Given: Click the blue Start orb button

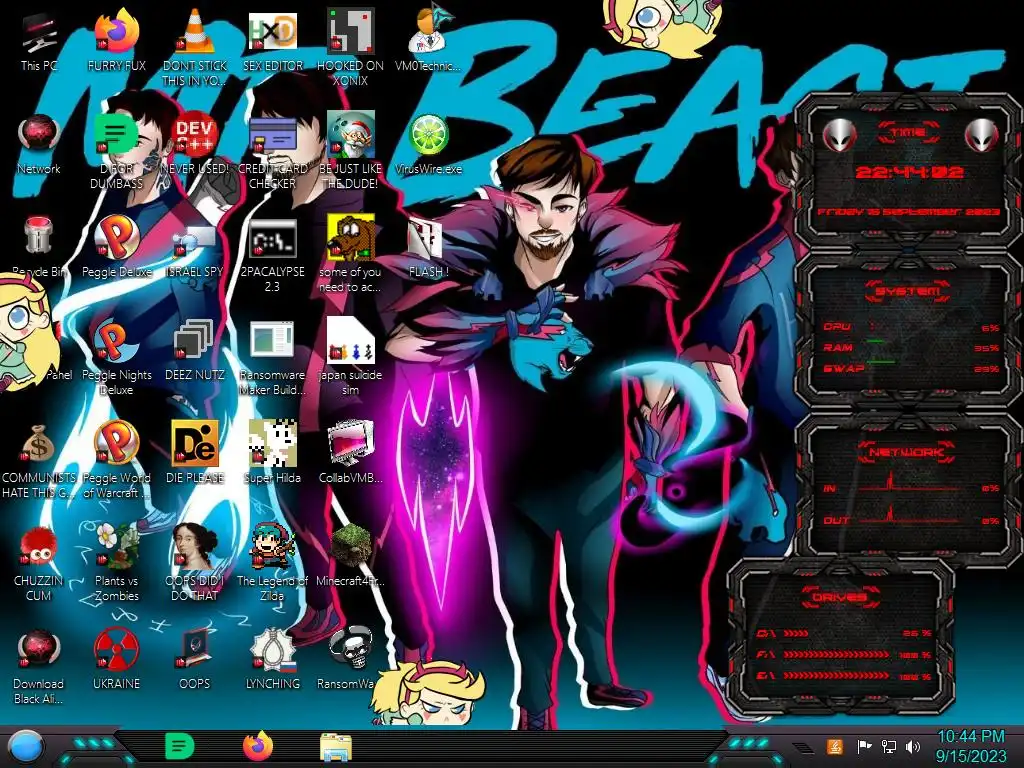Looking at the screenshot, I should (x=25, y=746).
